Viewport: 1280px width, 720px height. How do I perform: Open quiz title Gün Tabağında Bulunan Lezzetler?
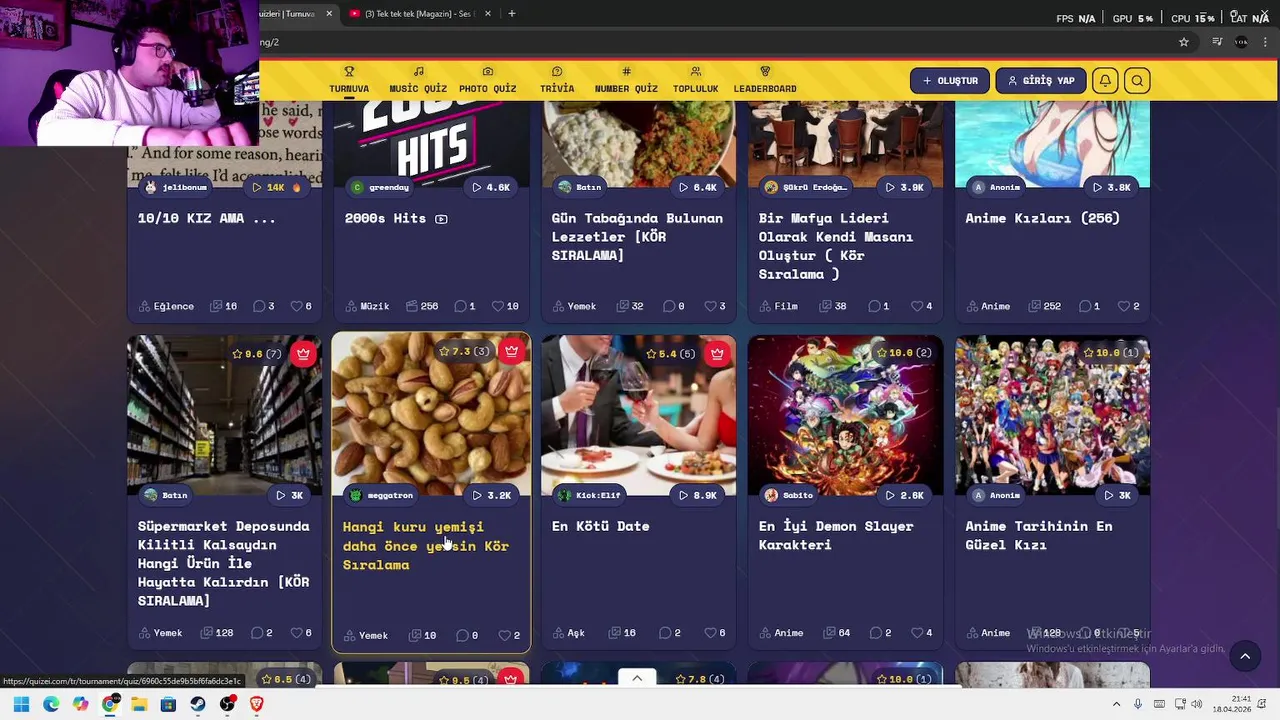coord(637,237)
